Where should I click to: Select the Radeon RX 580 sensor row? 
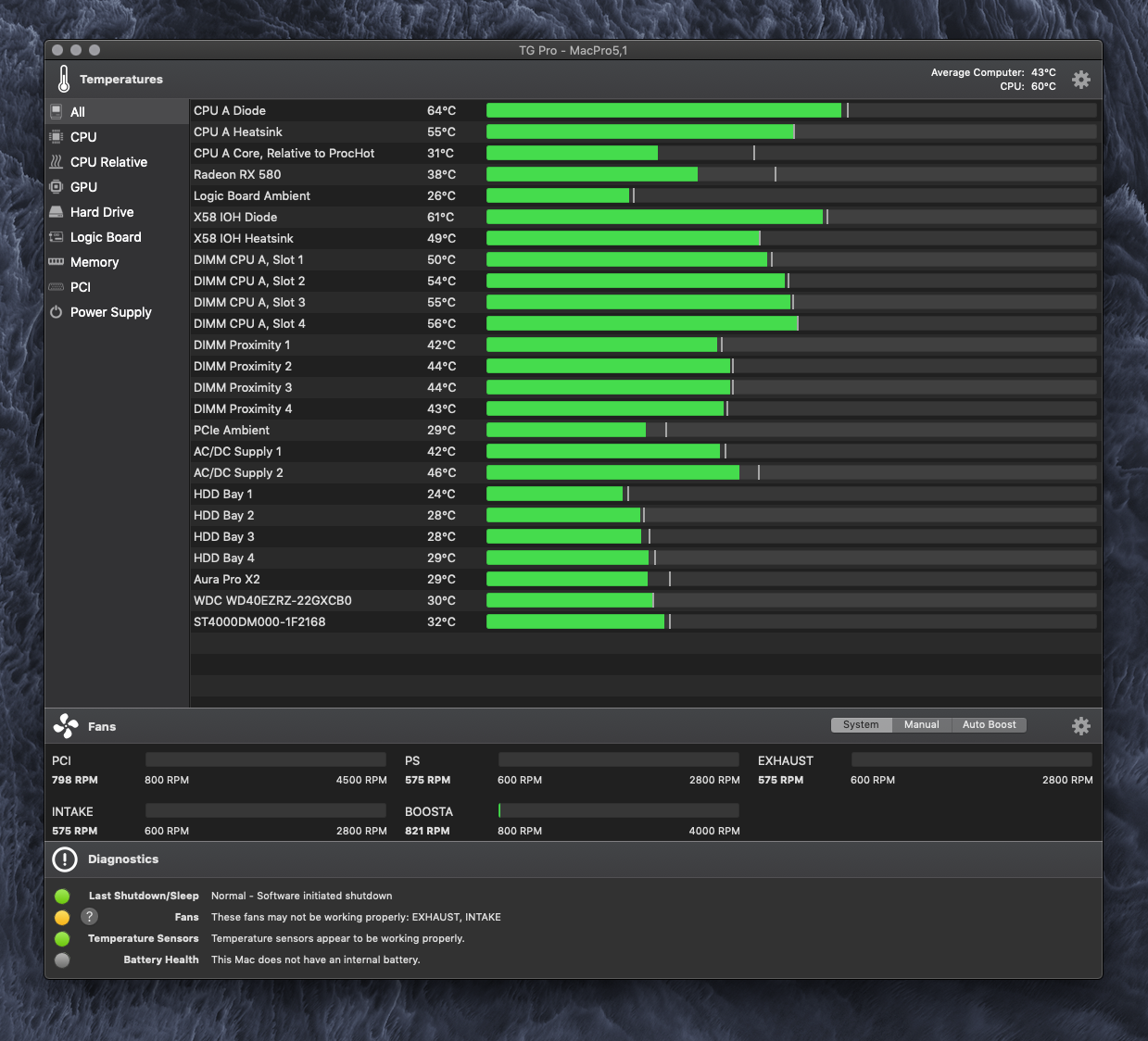[646, 174]
